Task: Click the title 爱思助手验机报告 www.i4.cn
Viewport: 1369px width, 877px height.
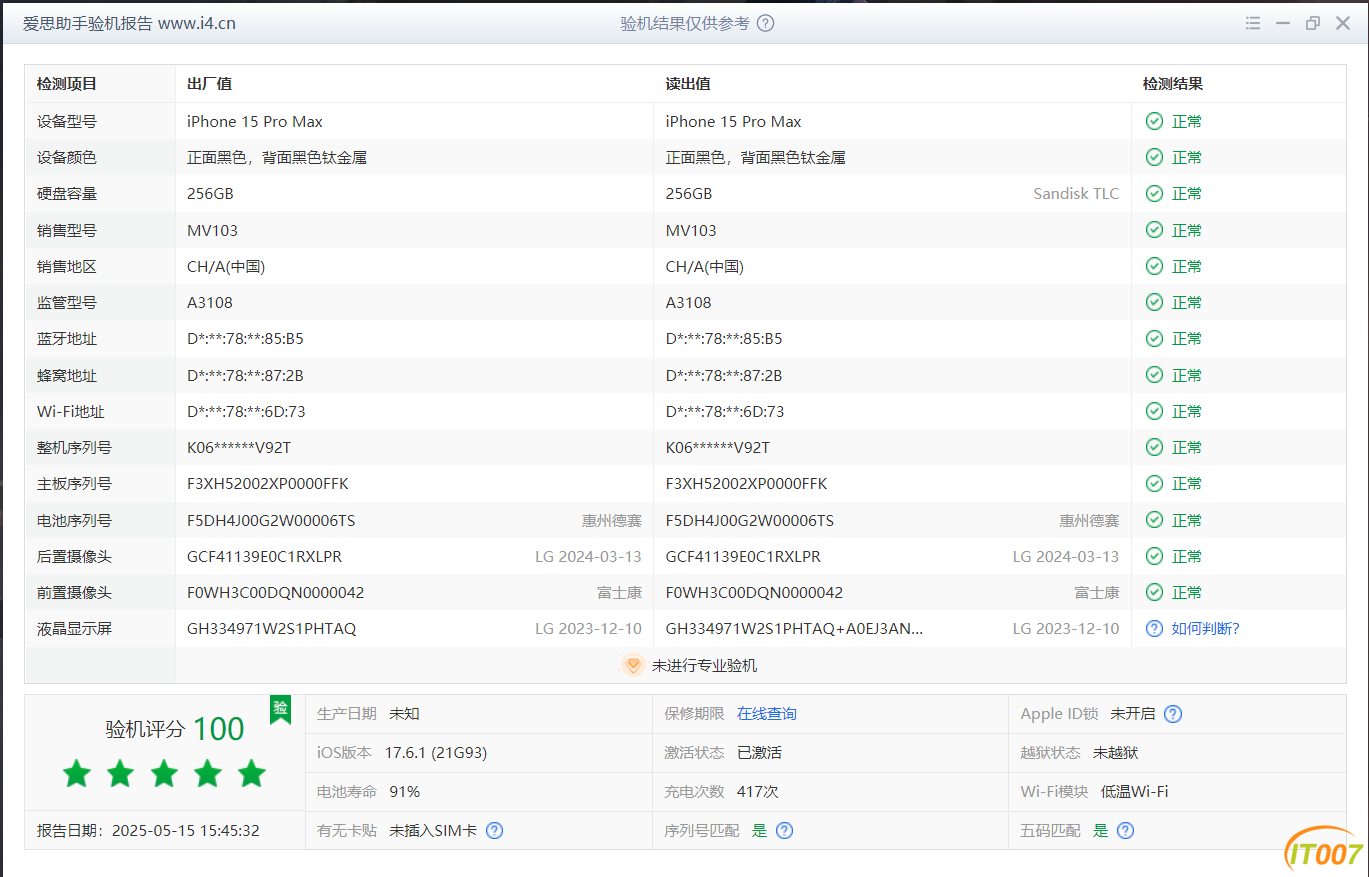Action: (x=129, y=23)
